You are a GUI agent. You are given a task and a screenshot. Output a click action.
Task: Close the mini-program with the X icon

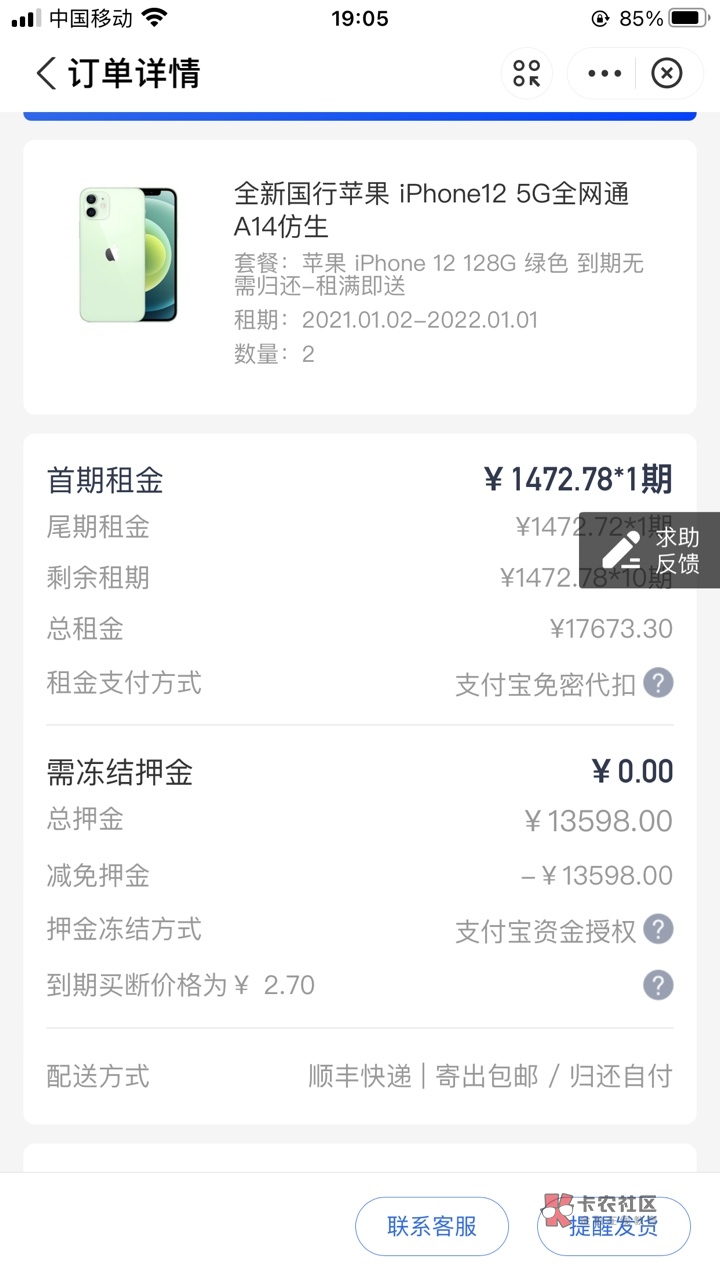tap(666, 74)
